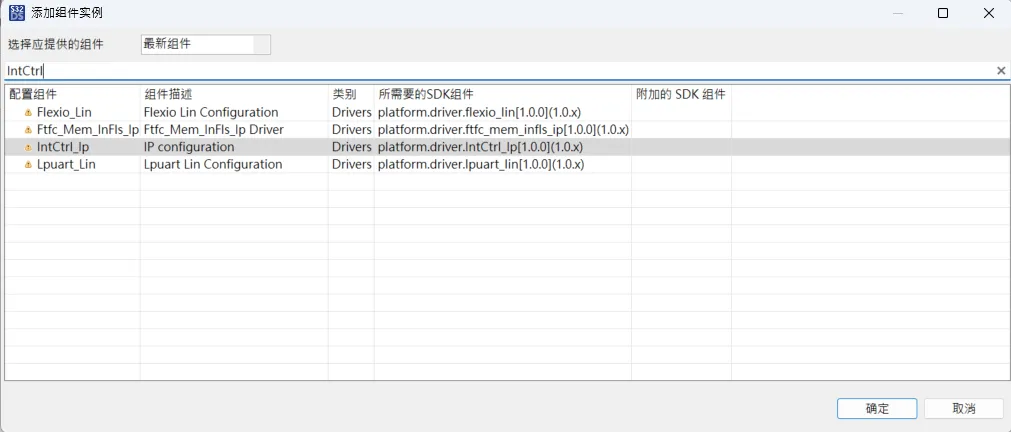Click the S32DS app icon in title bar

(17, 13)
